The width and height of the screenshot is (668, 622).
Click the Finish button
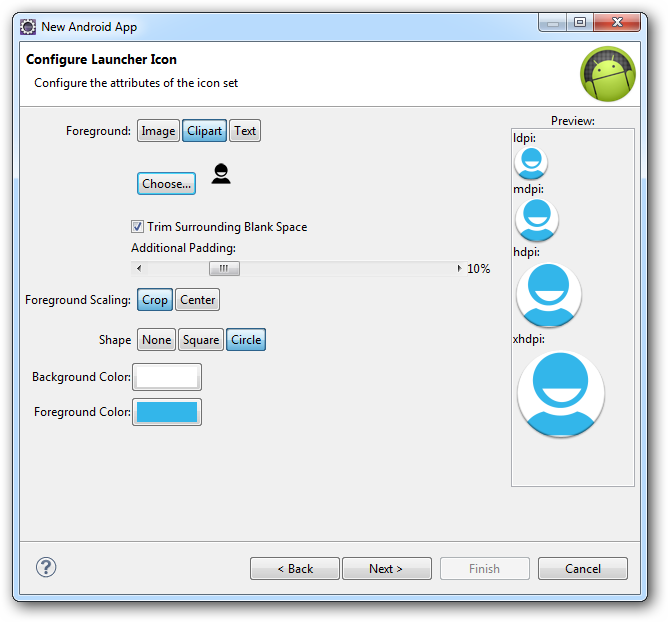pyautogui.click(x=485, y=568)
